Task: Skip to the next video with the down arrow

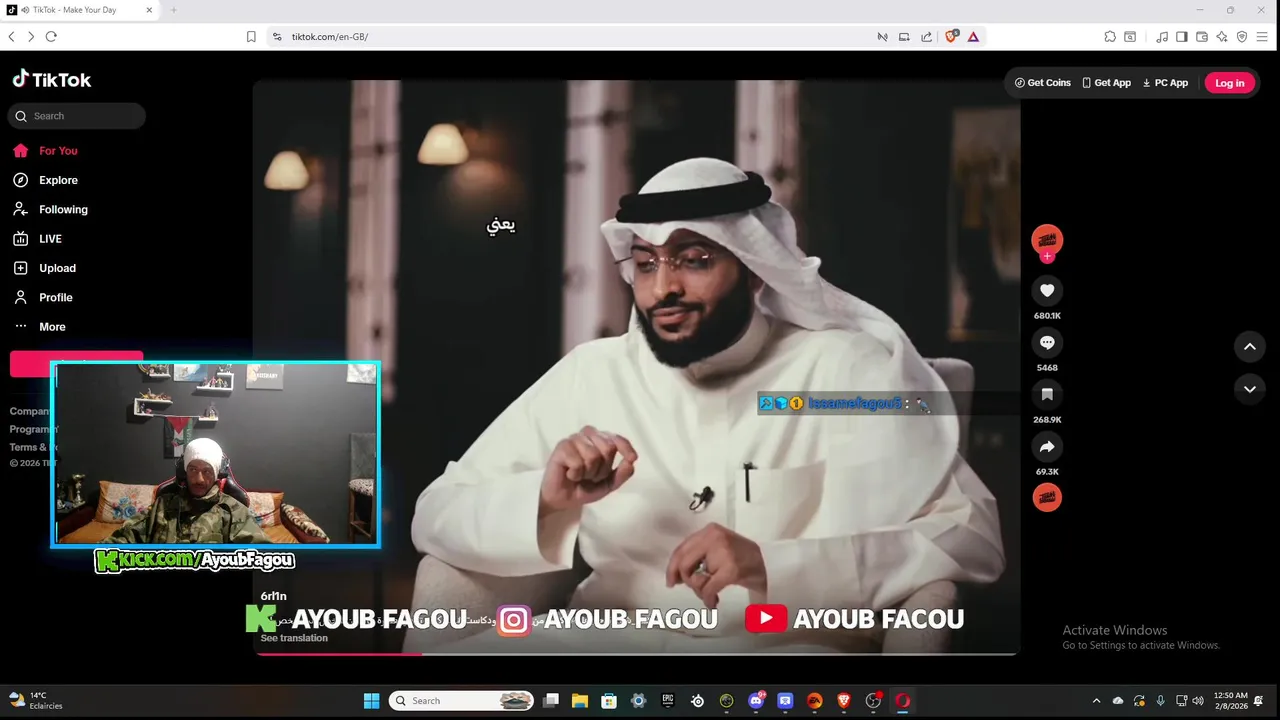Action: point(1249,389)
